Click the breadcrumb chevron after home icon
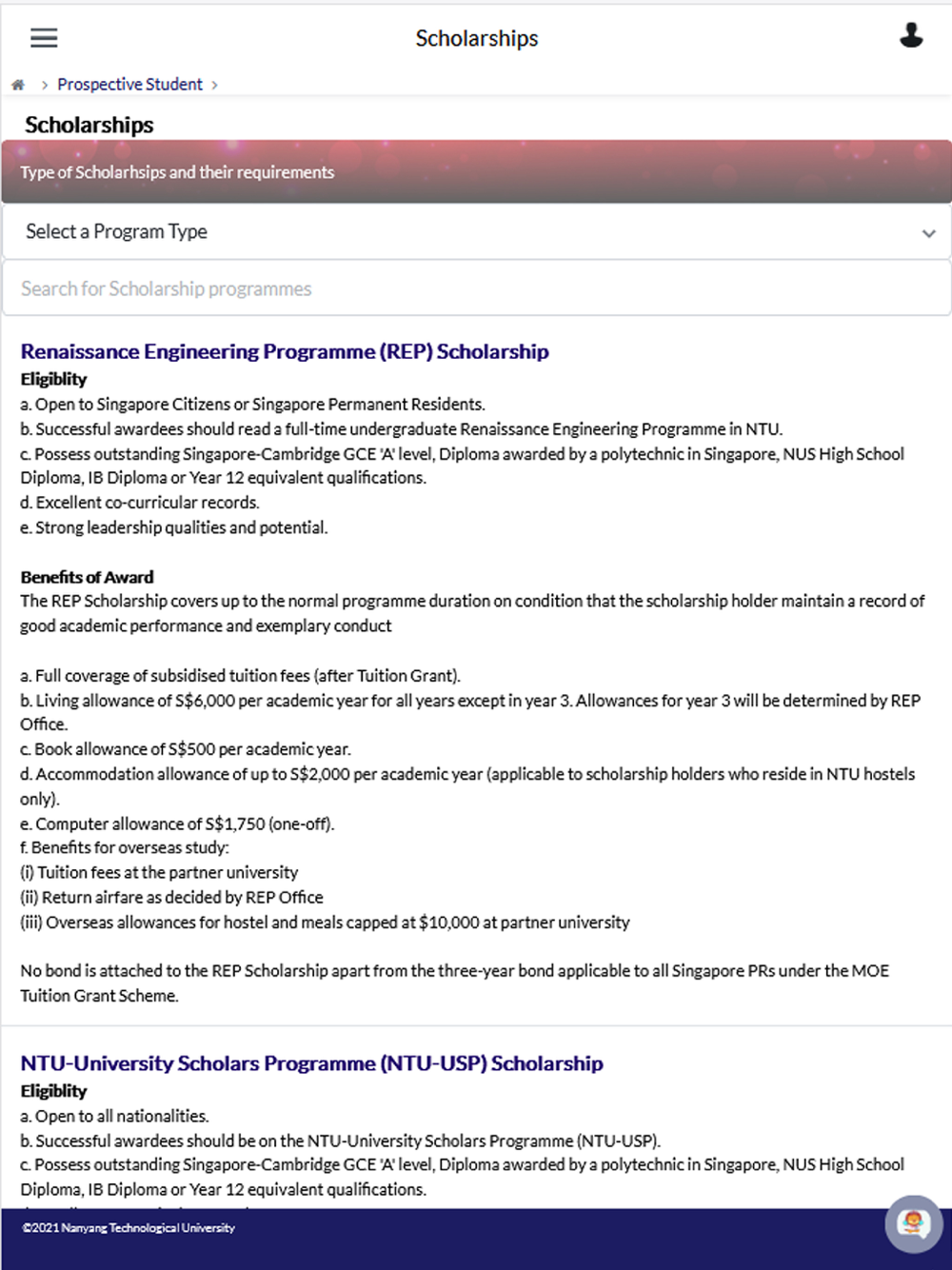The image size is (952, 1270). (x=44, y=85)
